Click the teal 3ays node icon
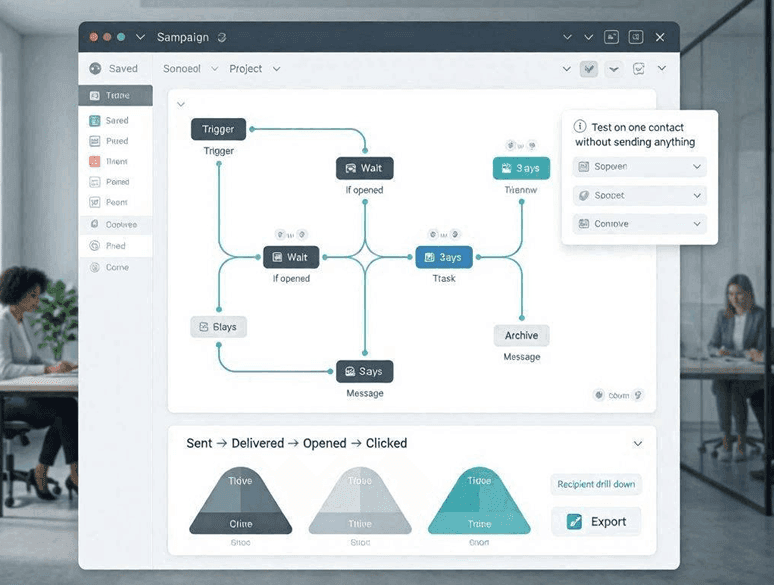 click(506, 168)
